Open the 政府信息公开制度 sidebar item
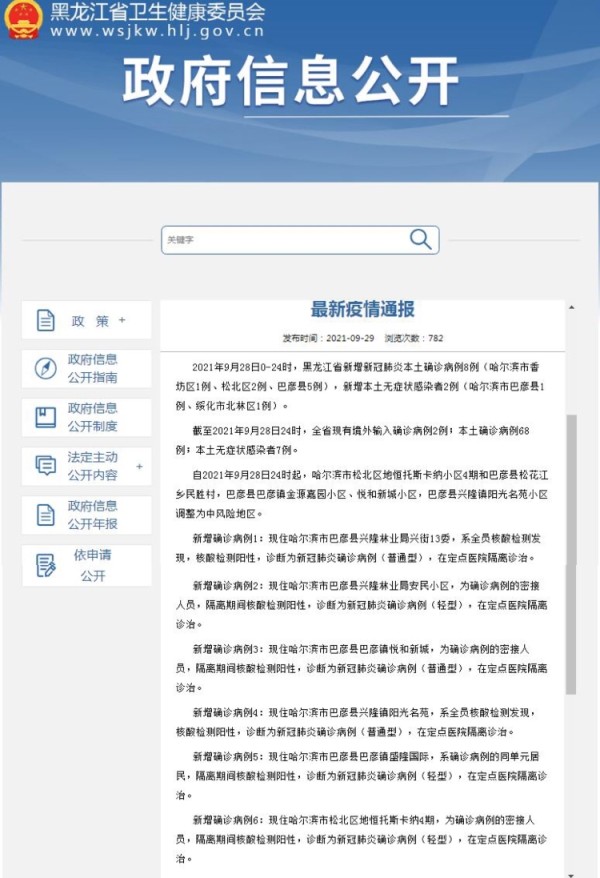Screen dimensions: 600x878 pos(92,417)
